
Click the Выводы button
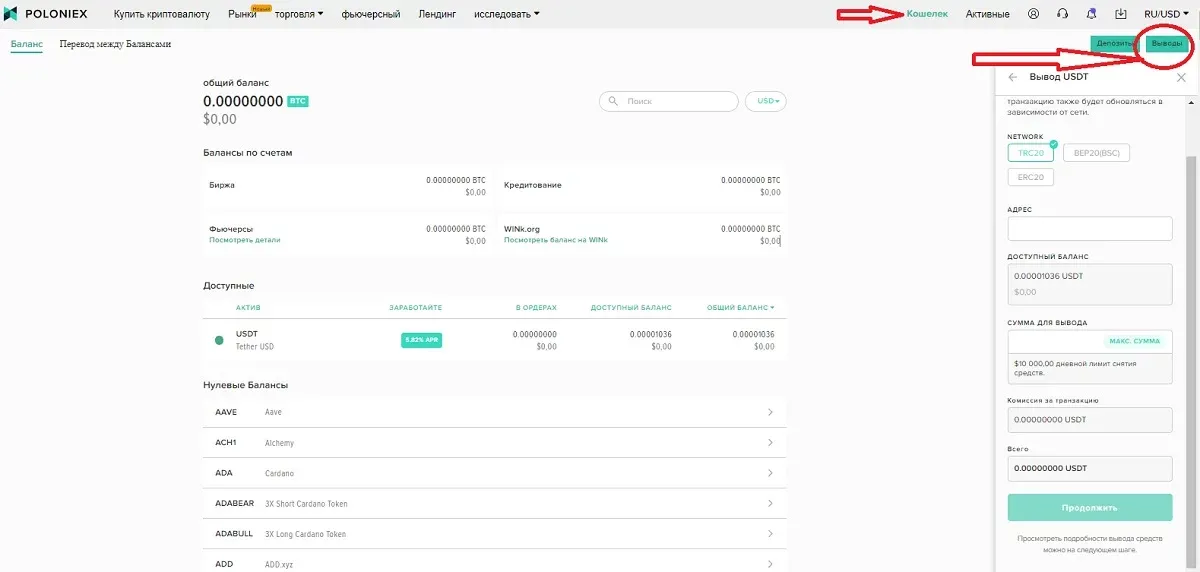(1167, 44)
